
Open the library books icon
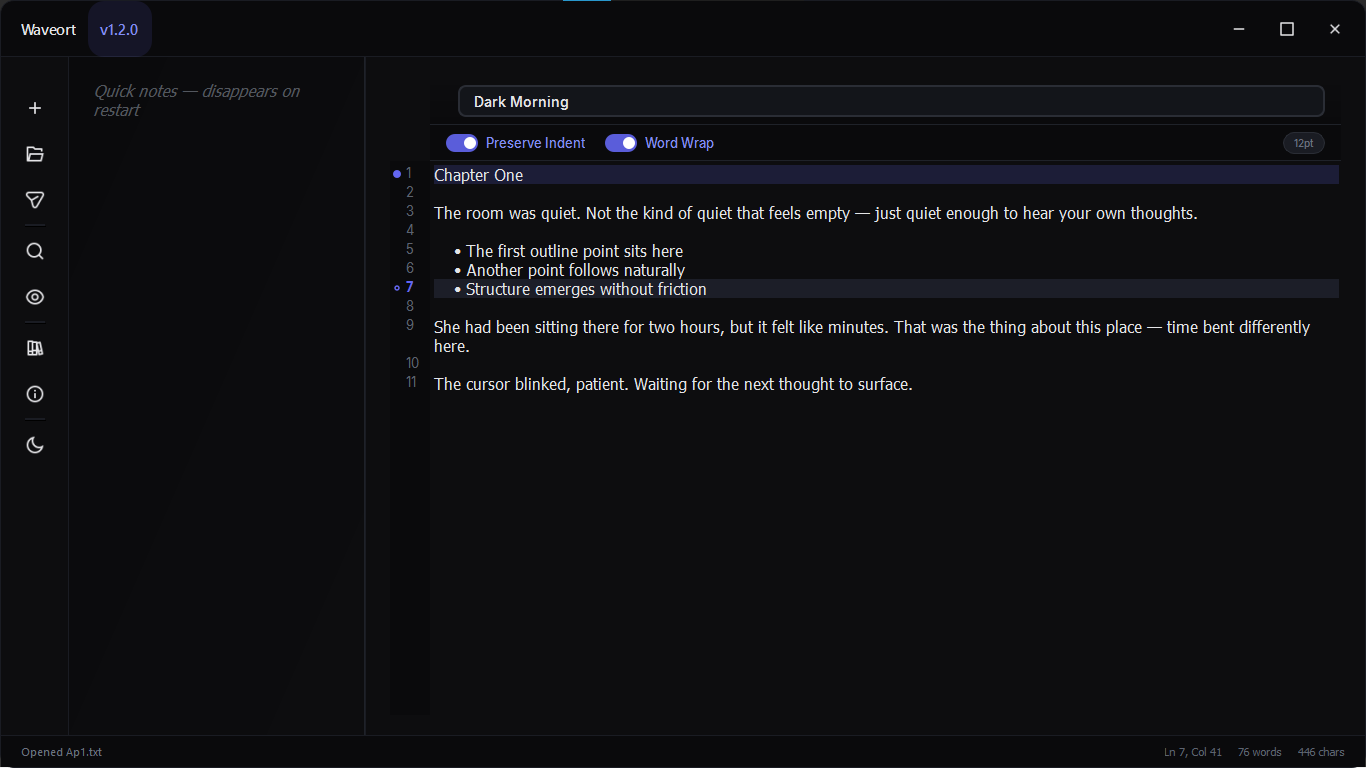point(35,348)
